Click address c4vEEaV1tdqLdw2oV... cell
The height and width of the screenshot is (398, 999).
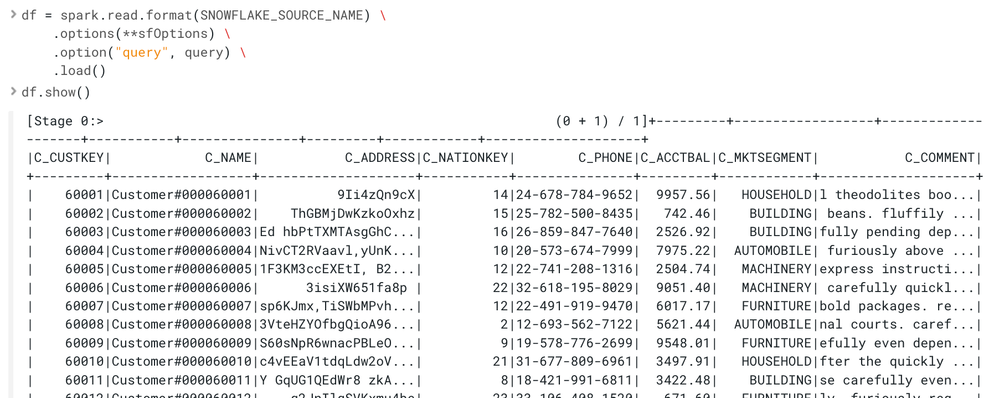tap(338, 362)
